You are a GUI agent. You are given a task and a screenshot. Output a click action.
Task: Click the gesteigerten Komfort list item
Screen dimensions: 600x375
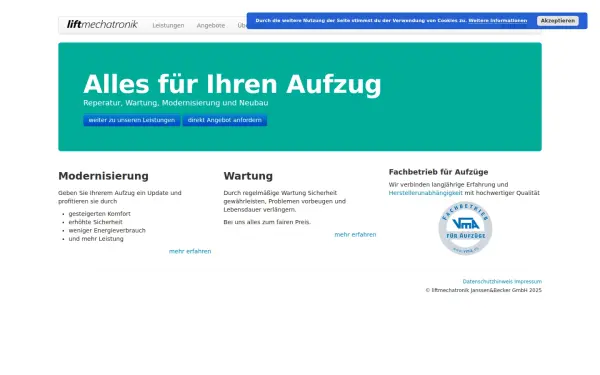click(x=99, y=214)
